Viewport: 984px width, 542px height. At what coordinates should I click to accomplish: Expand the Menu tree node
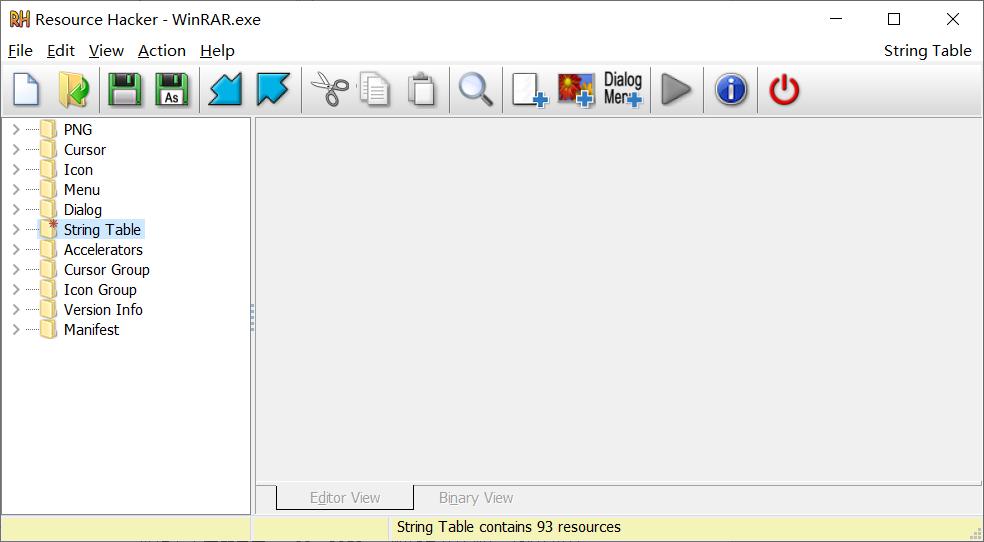coord(16,189)
